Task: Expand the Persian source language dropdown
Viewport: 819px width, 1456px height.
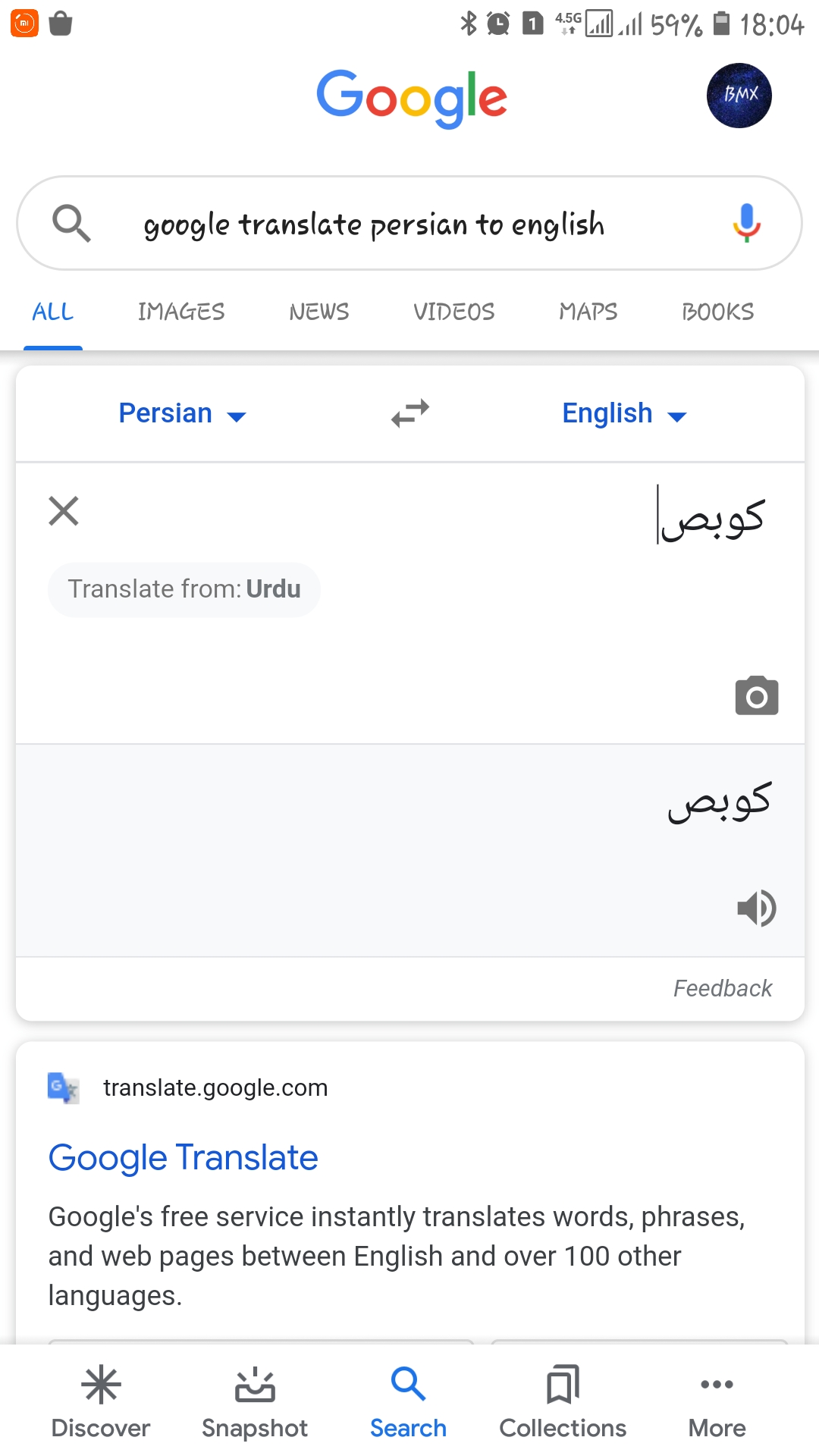Action: pyautogui.click(x=183, y=413)
